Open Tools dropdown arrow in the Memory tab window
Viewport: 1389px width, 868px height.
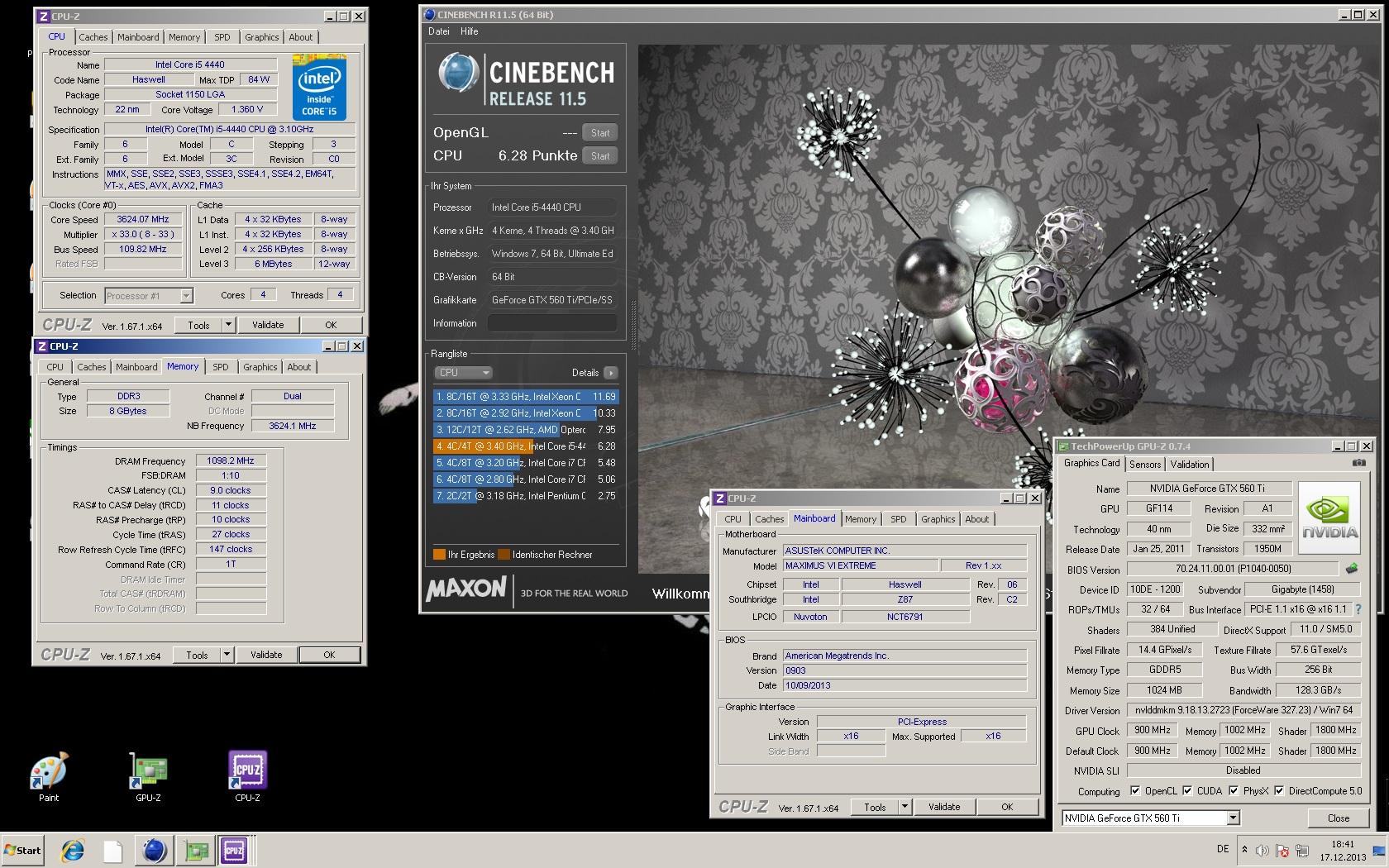pos(227,655)
